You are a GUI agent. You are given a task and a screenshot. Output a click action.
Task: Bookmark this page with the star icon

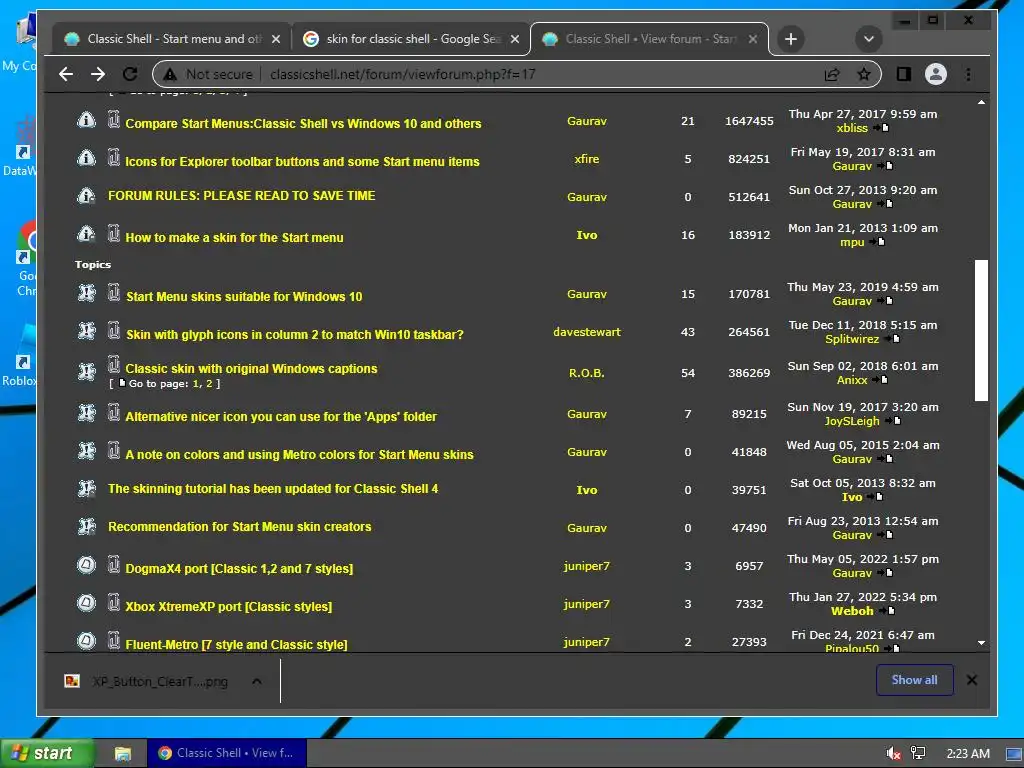(x=864, y=74)
